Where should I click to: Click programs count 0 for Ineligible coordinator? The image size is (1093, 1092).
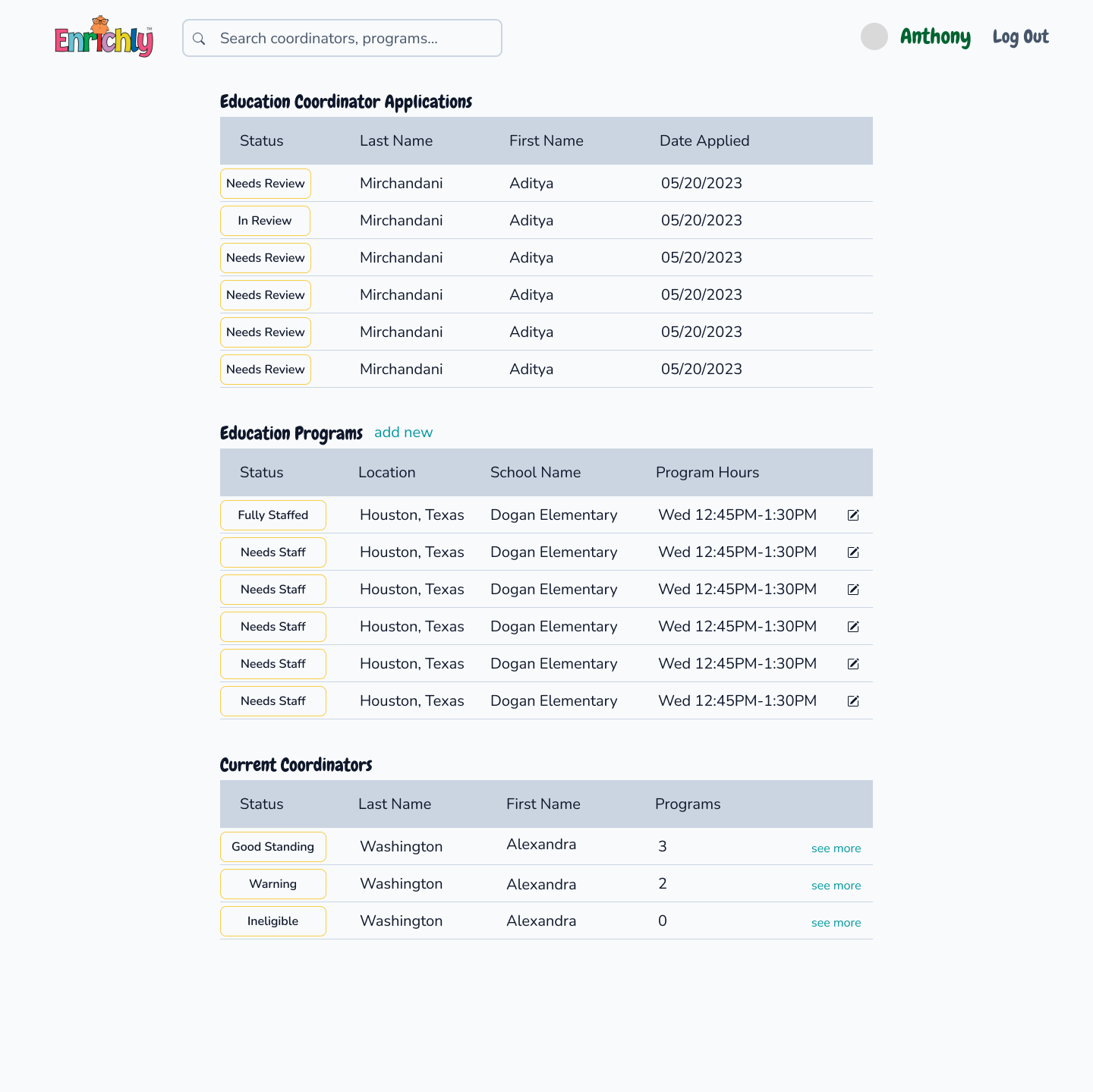[x=663, y=920]
